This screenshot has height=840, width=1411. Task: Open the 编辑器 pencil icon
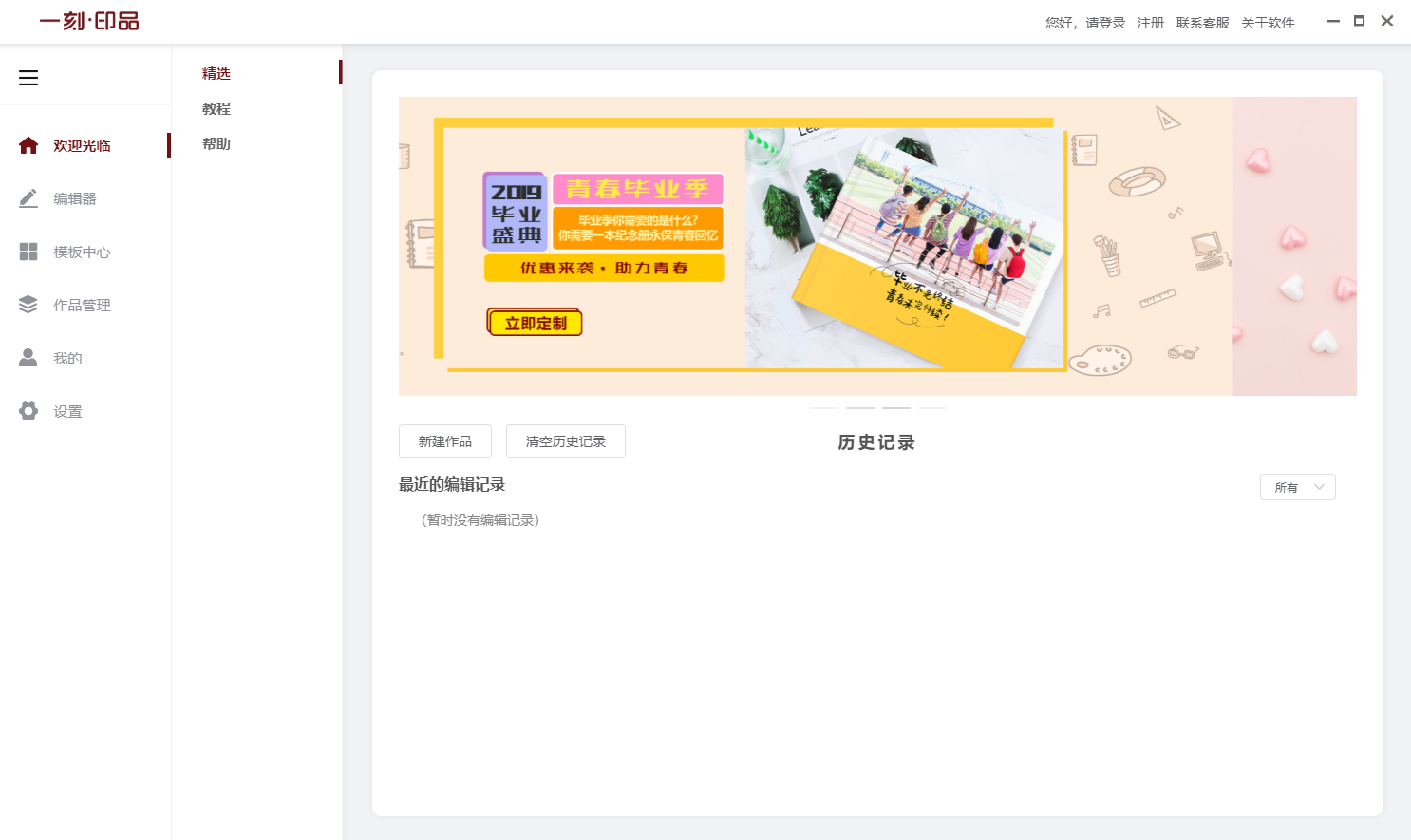pyautogui.click(x=28, y=197)
